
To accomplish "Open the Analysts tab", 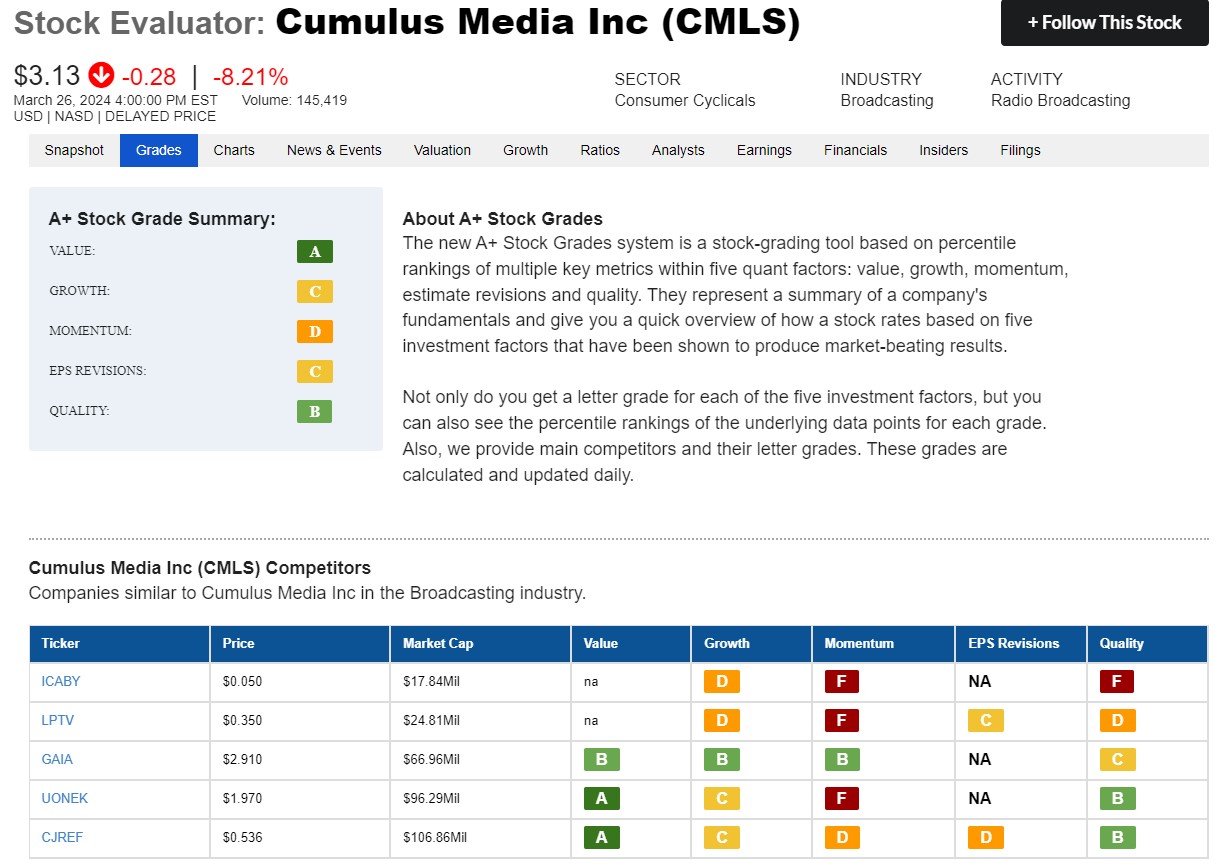I will (678, 150).
